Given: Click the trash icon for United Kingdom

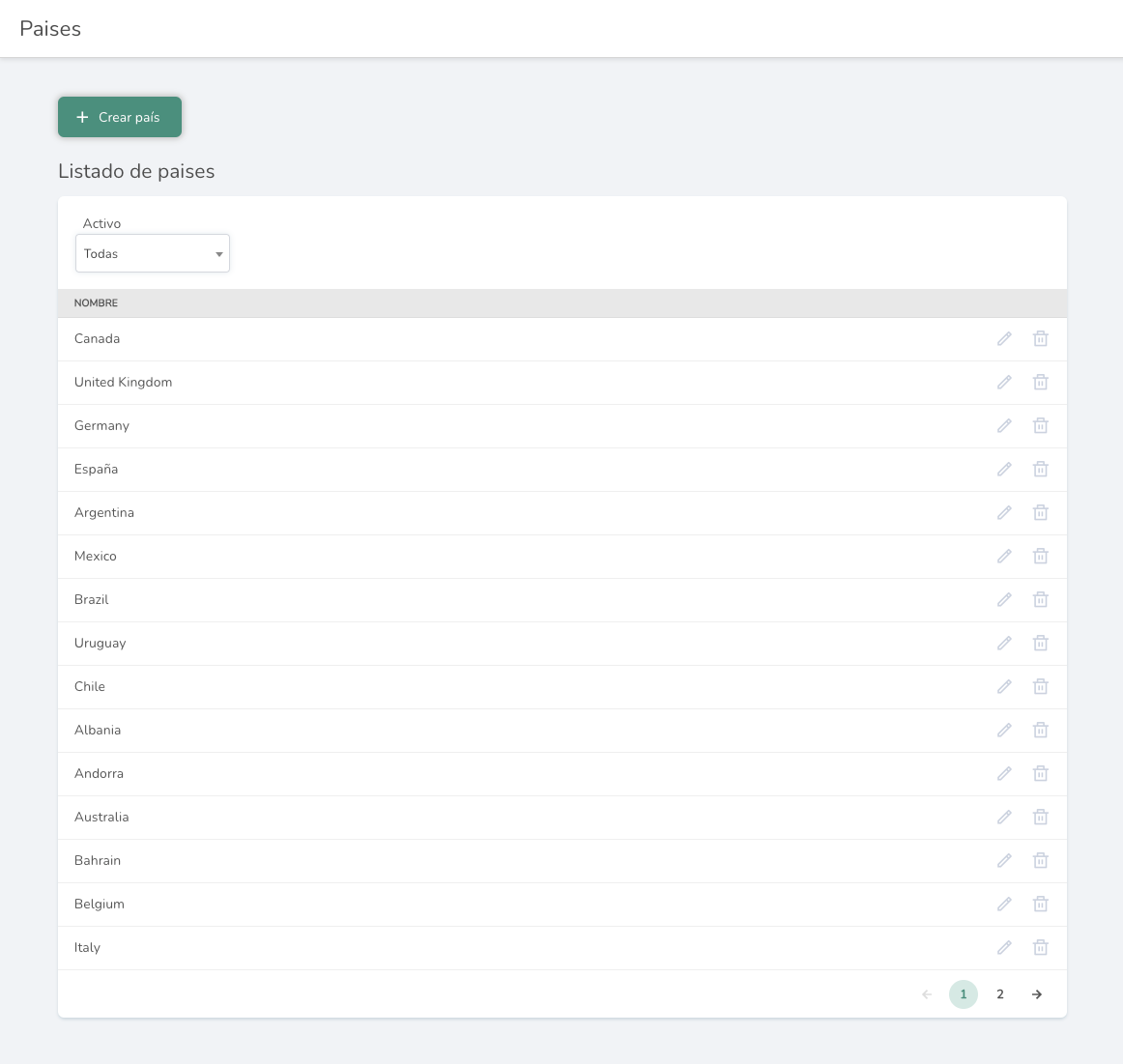Looking at the screenshot, I should pyautogui.click(x=1041, y=383).
